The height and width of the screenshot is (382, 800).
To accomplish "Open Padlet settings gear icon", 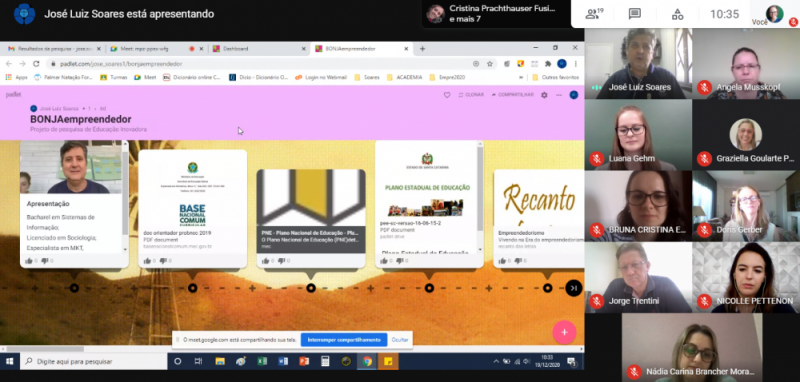I will pos(544,95).
